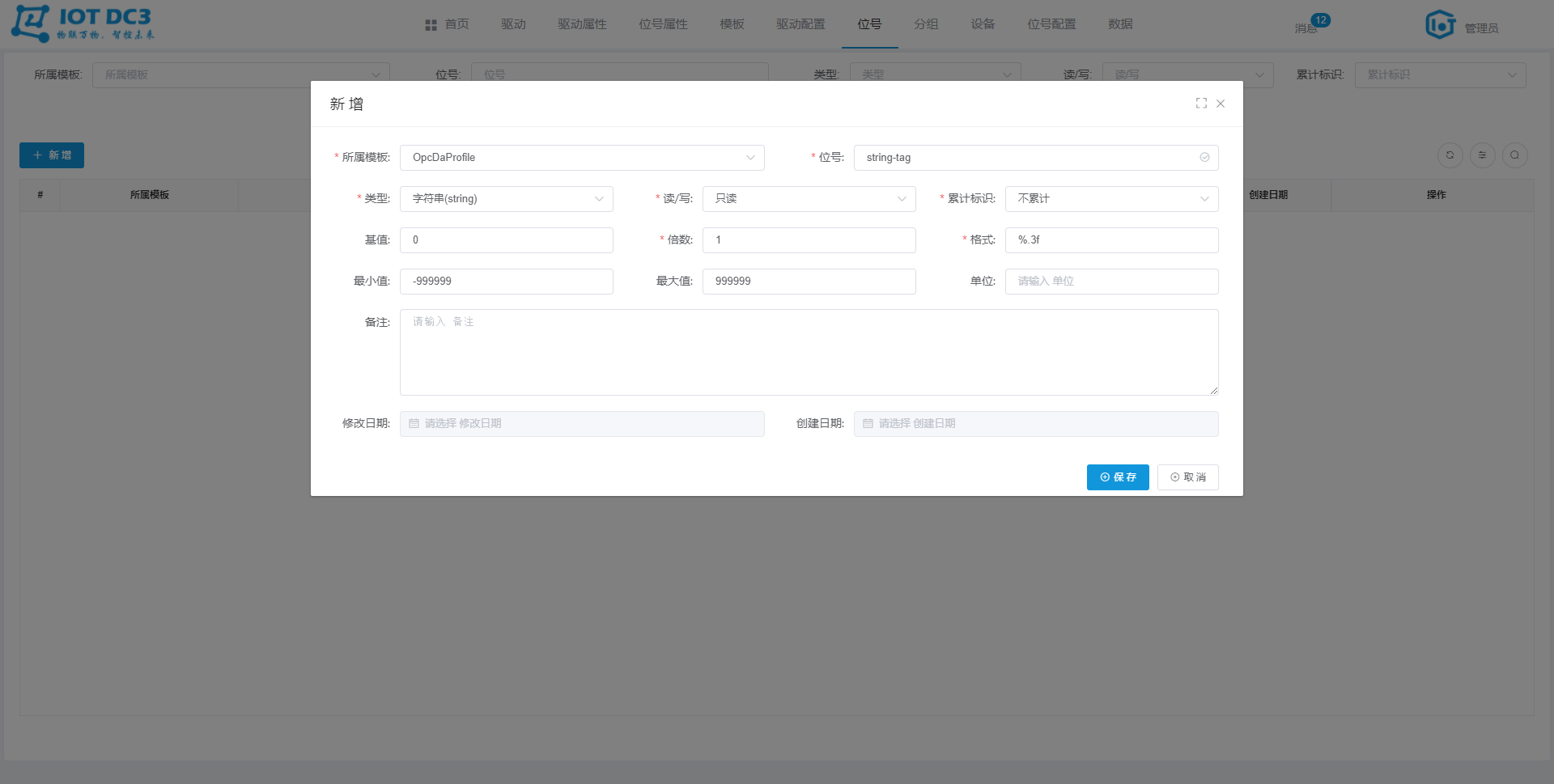Image resolution: width=1554 pixels, height=784 pixels.
Task: Expand the 所属模板 OpcDaProfile dropdown
Action: click(x=581, y=158)
